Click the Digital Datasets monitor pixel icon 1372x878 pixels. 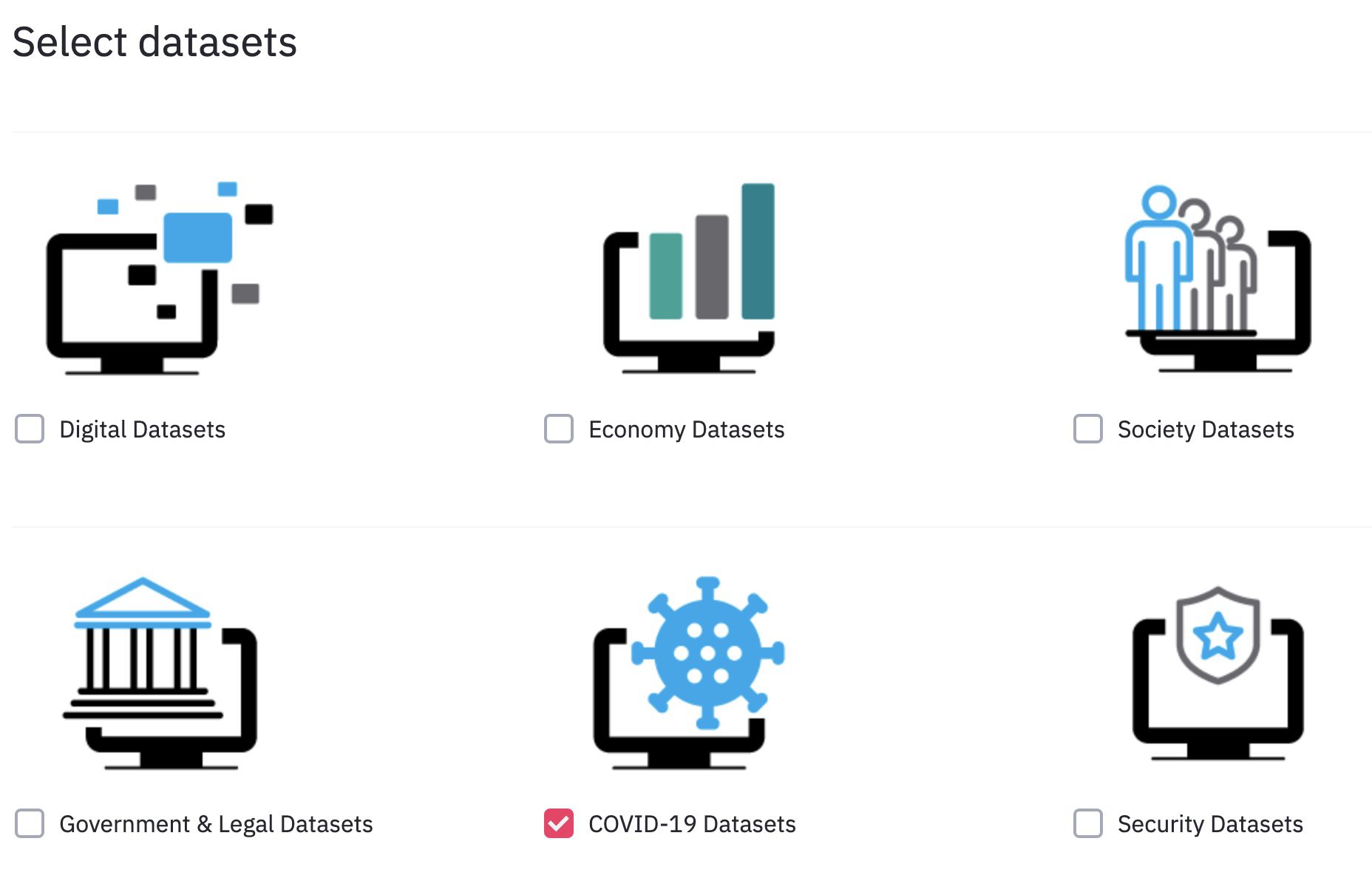tap(160, 278)
